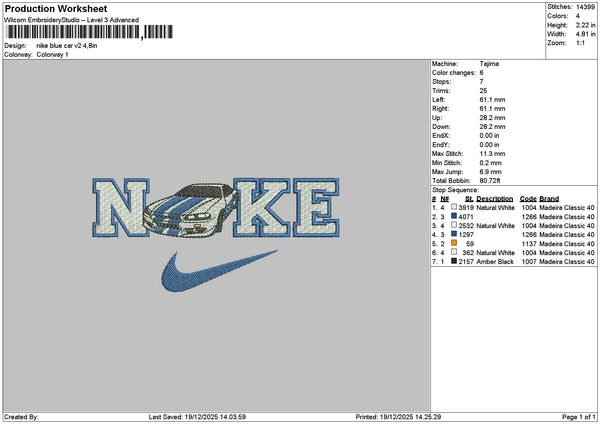Image resolution: width=600 pixels, height=424 pixels.
Task: Click the 'Description' column header
Action: point(495,199)
